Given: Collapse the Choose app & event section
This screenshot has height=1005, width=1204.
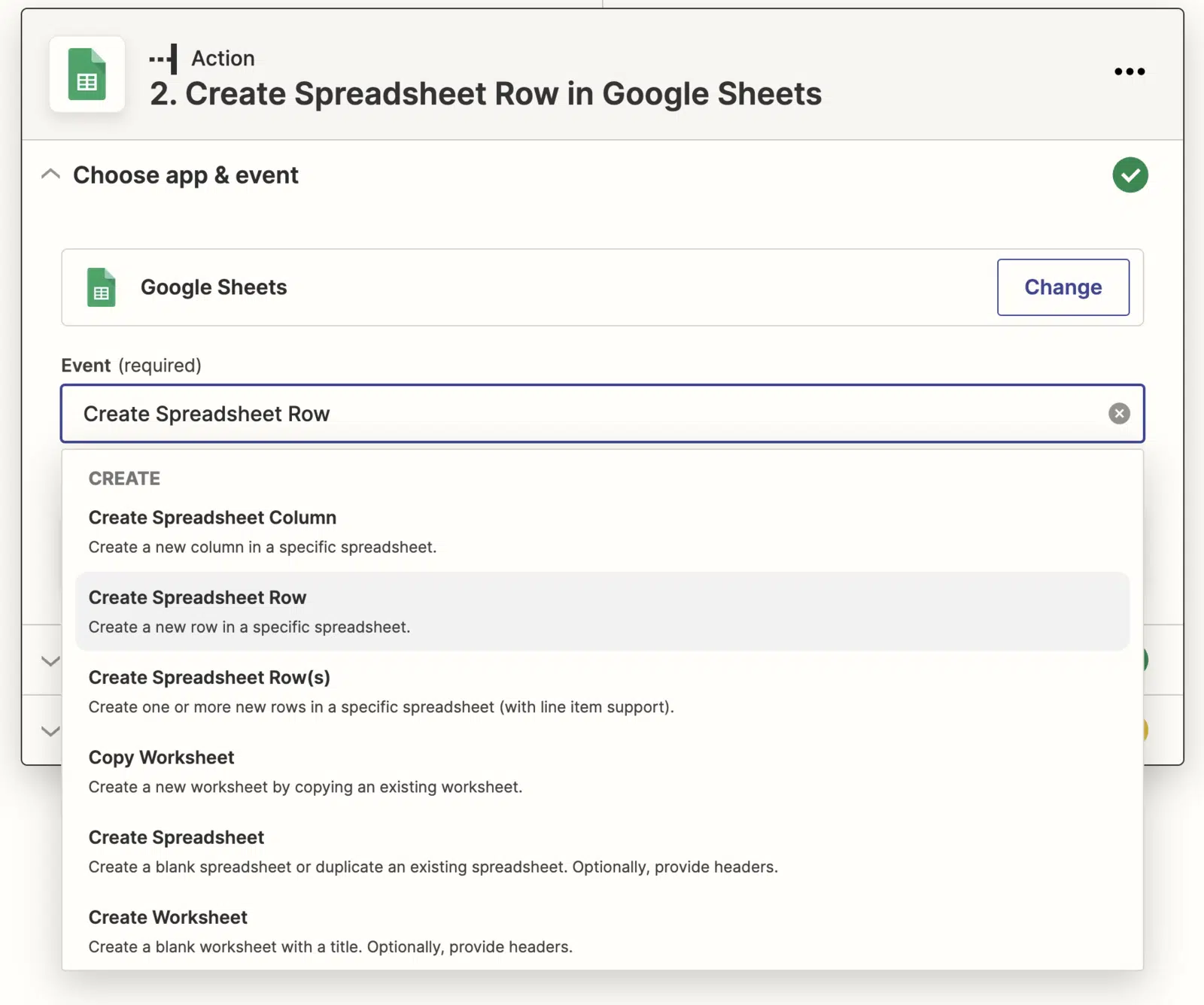Looking at the screenshot, I should (x=50, y=175).
